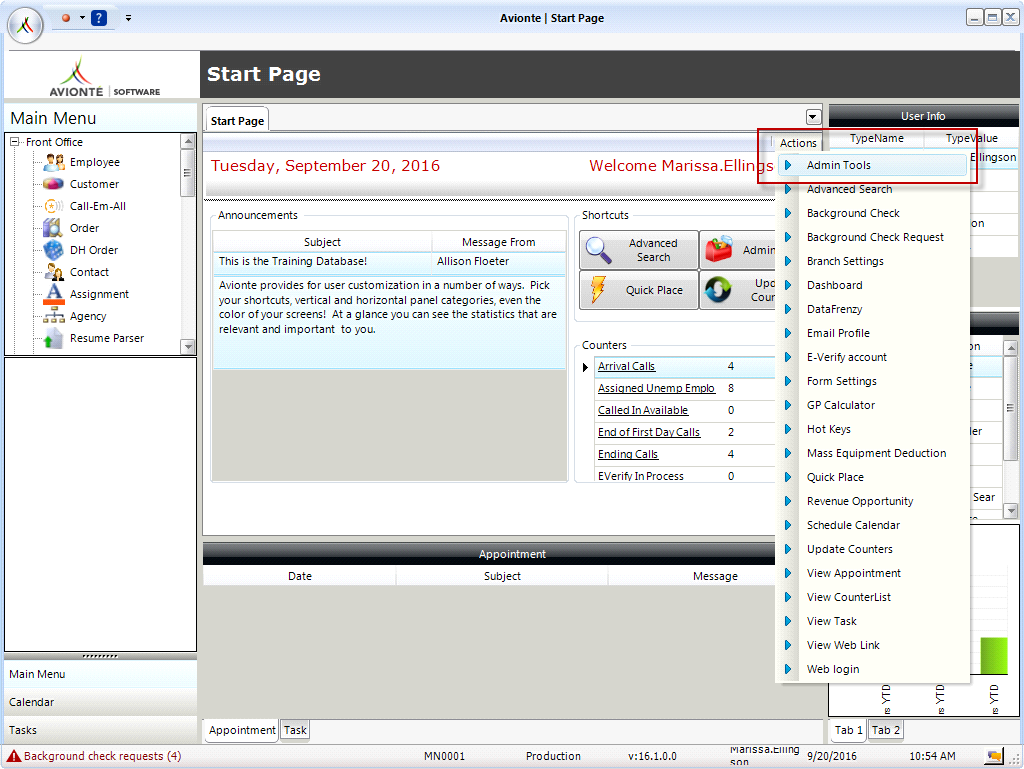
Task: Open Contact from the Main Menu tree
Action: 89,272
